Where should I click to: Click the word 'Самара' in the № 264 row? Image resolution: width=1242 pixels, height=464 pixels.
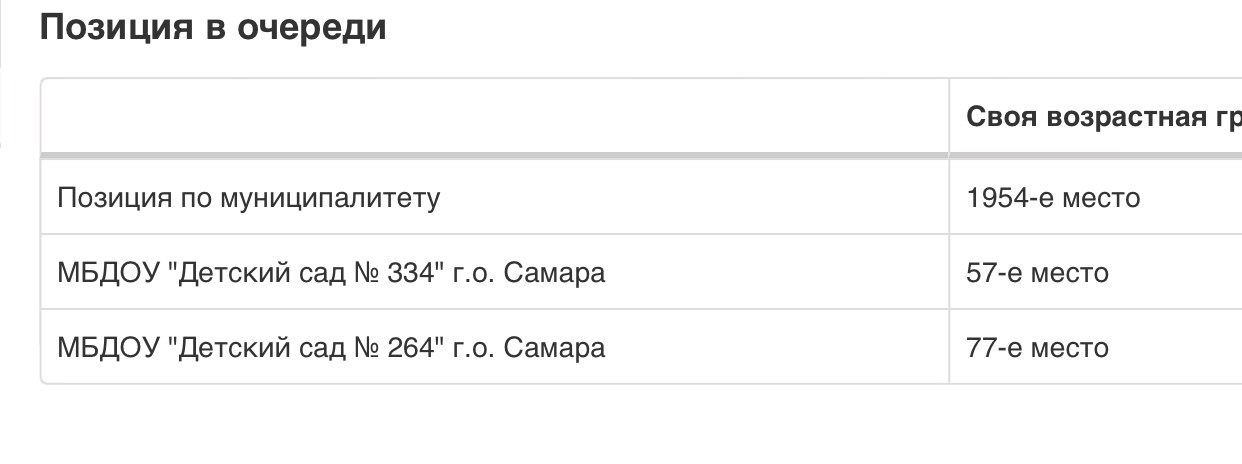pos(554,347)
